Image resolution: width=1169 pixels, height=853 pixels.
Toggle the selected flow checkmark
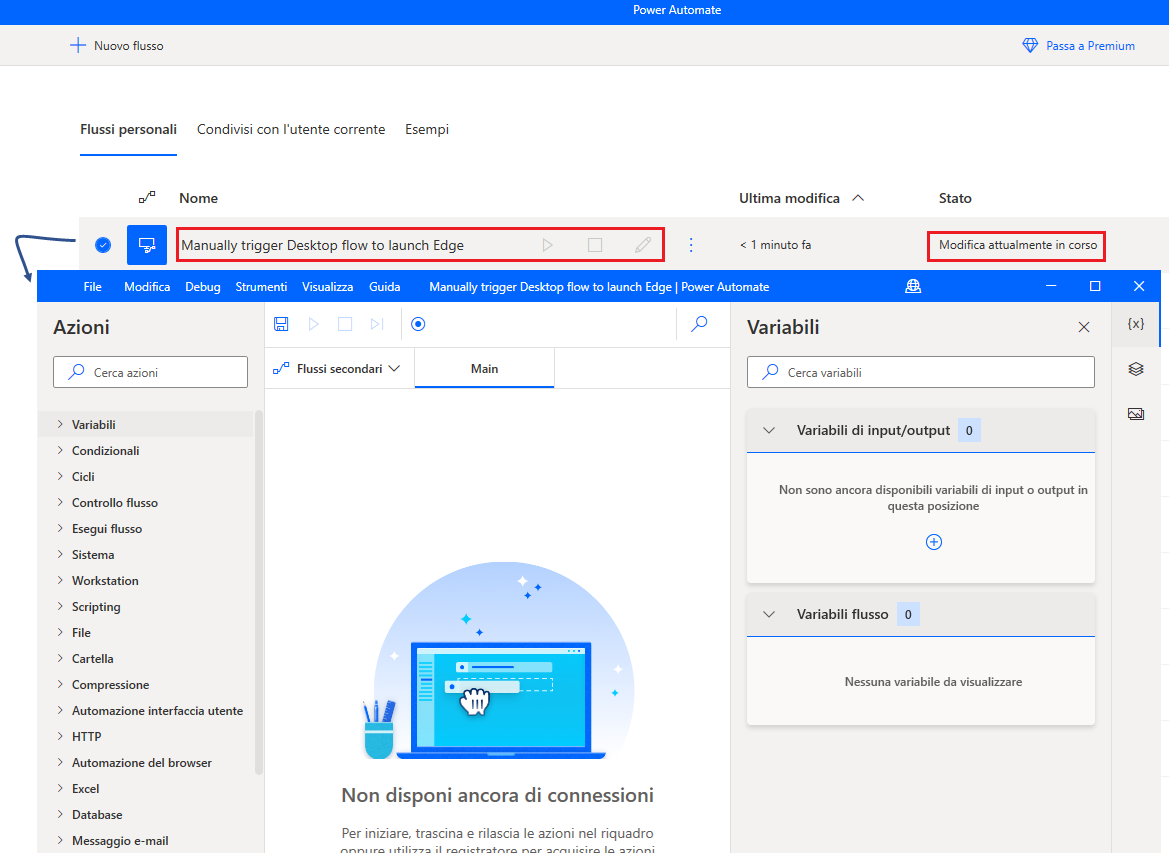(x=103, y=245)
